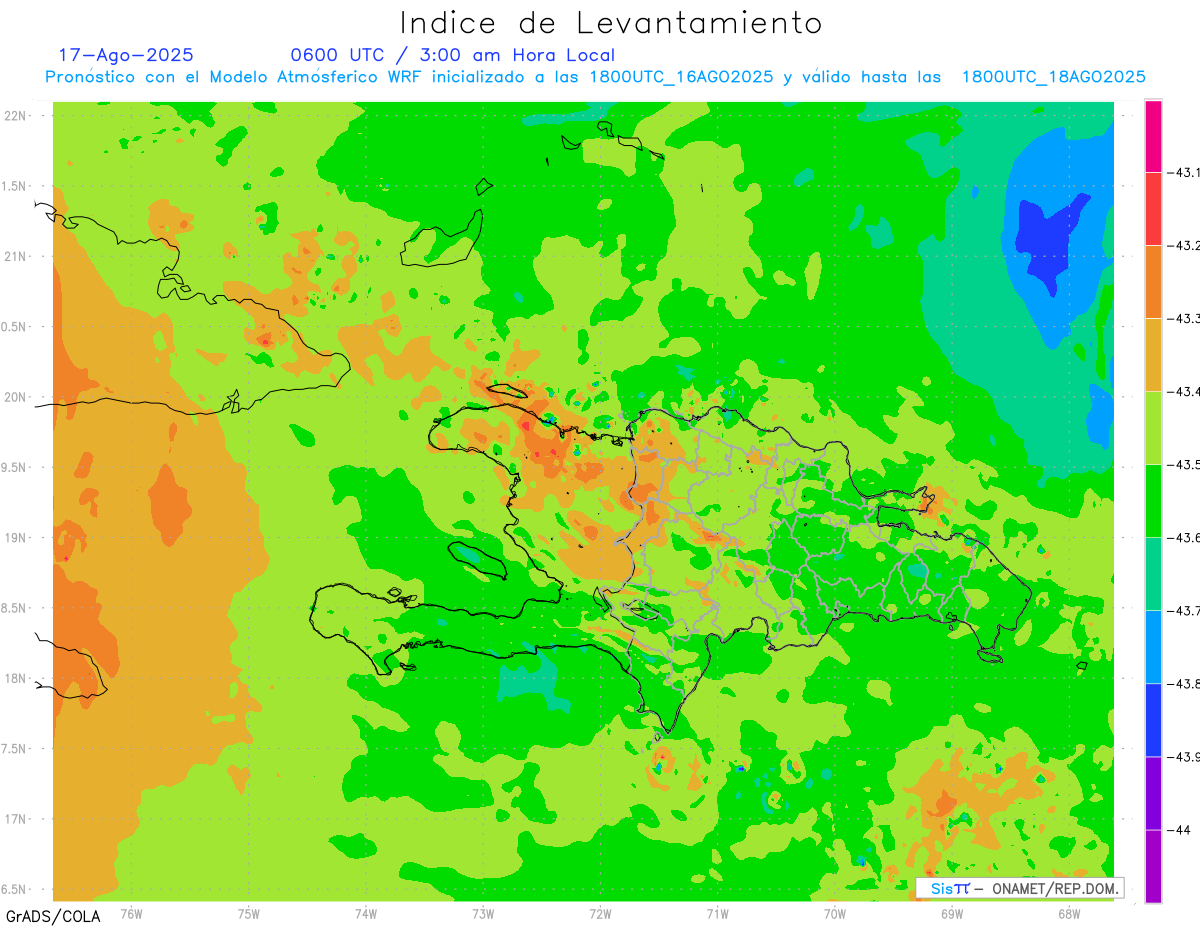Screen dimensions: 1200x927
Task: Click the '9.5N' latitude label
Action: 15,467
